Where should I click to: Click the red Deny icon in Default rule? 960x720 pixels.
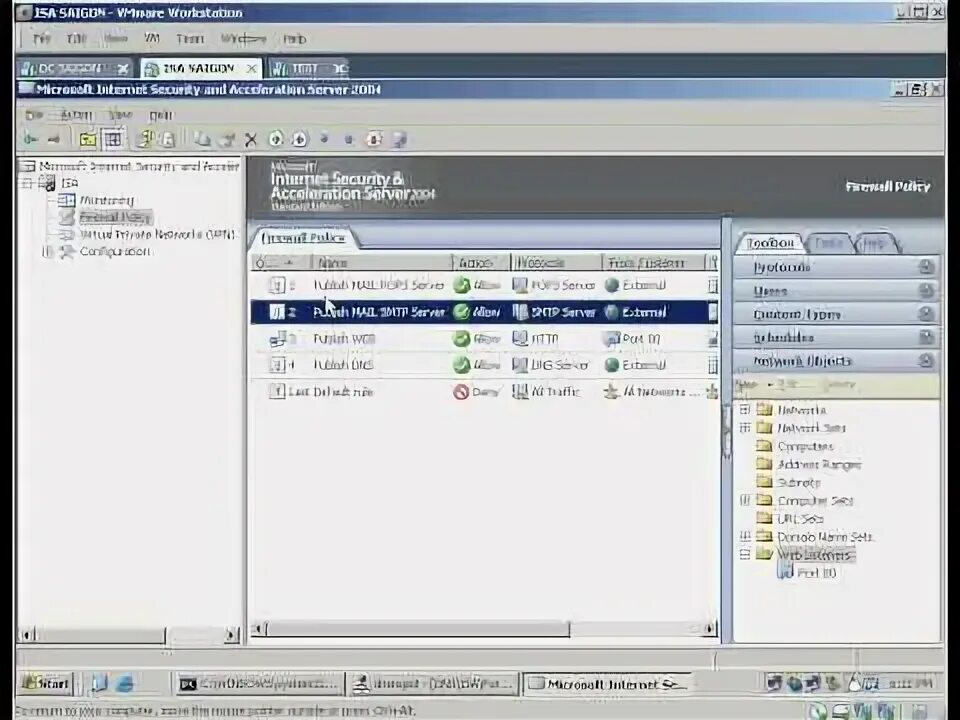point(461,392)
